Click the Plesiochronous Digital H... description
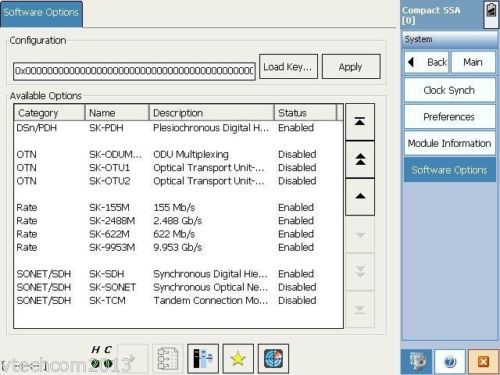 pos(211,128)
